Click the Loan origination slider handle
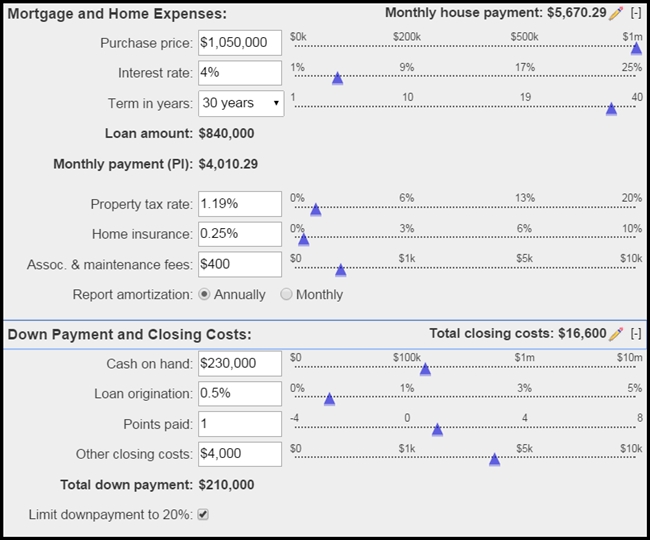The width and height of the screenshot is (650, 540). pos(329,399)
